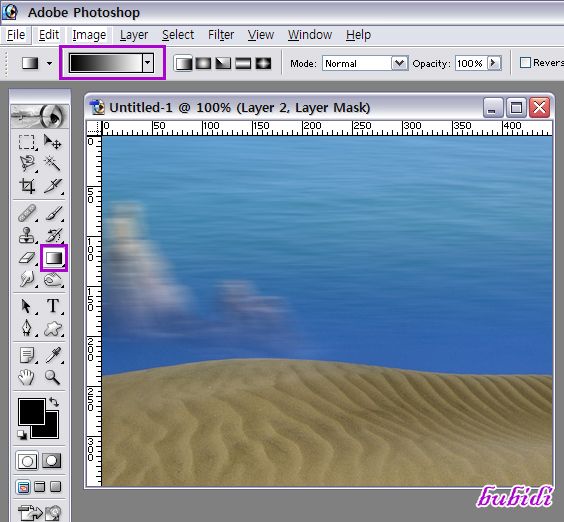
Task: Swap foreground and background colors
Action: (54, 401)
